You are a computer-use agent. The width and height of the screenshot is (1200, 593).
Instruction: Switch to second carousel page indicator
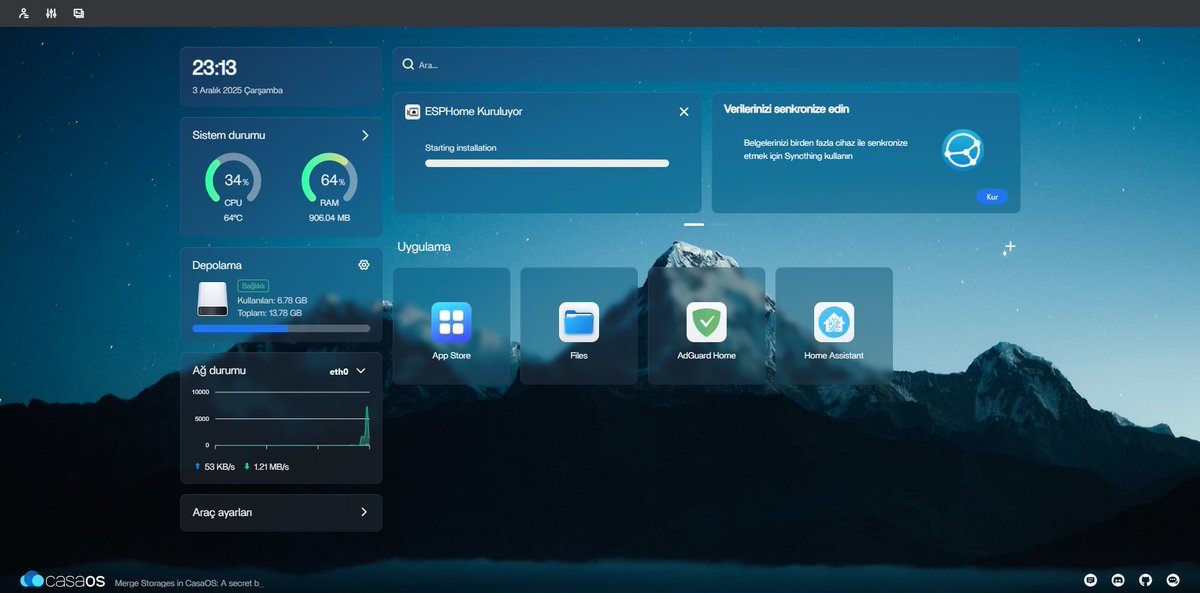tap(720, 225)
